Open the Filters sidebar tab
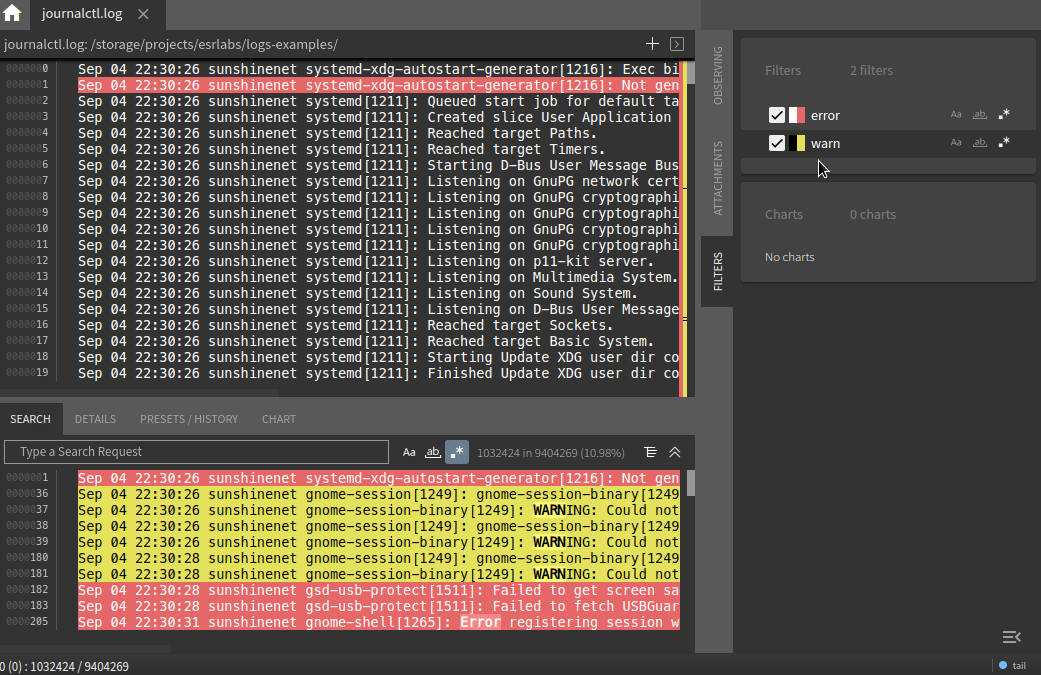Viewport: 1041px width, 675px height. (717, 271)
